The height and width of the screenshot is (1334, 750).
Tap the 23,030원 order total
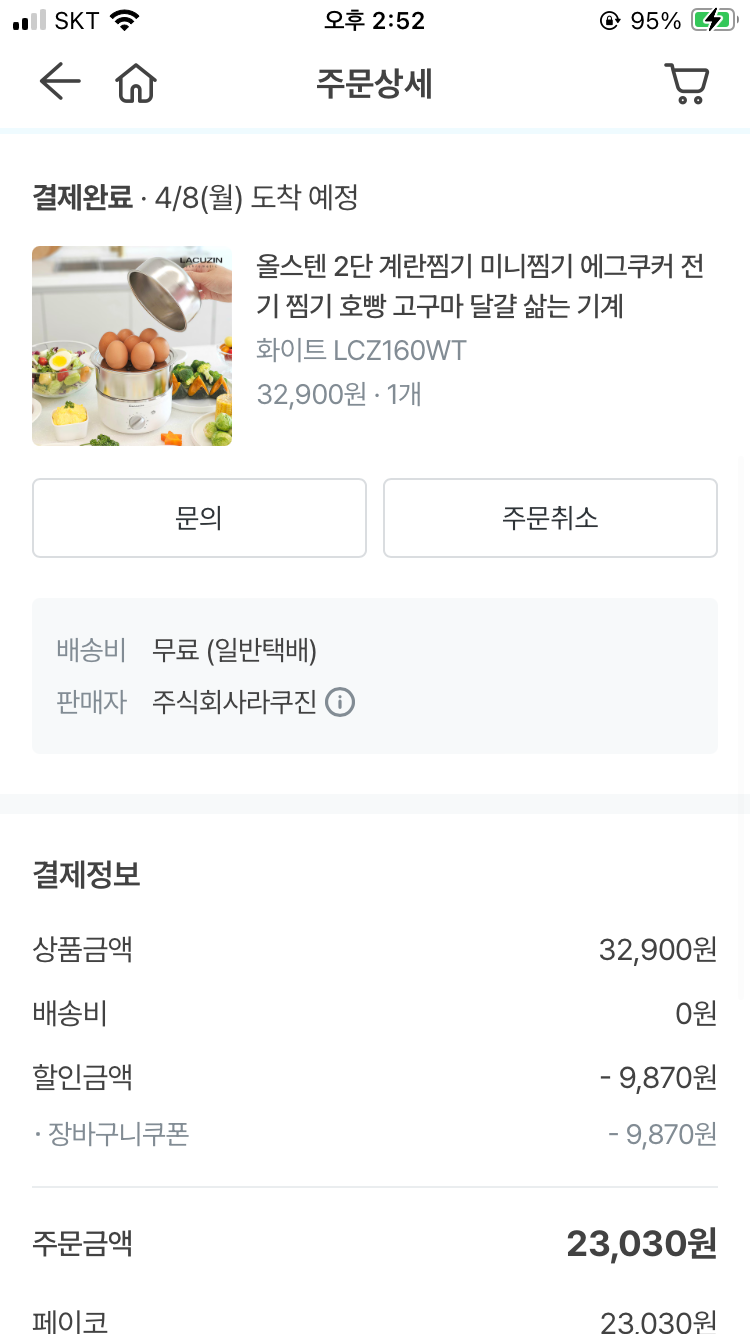point(641,1244)
